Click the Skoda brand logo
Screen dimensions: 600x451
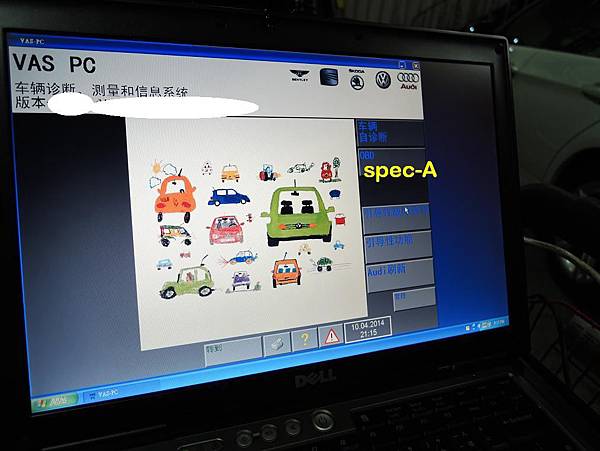pyautogui.click(x=356, y=80)
